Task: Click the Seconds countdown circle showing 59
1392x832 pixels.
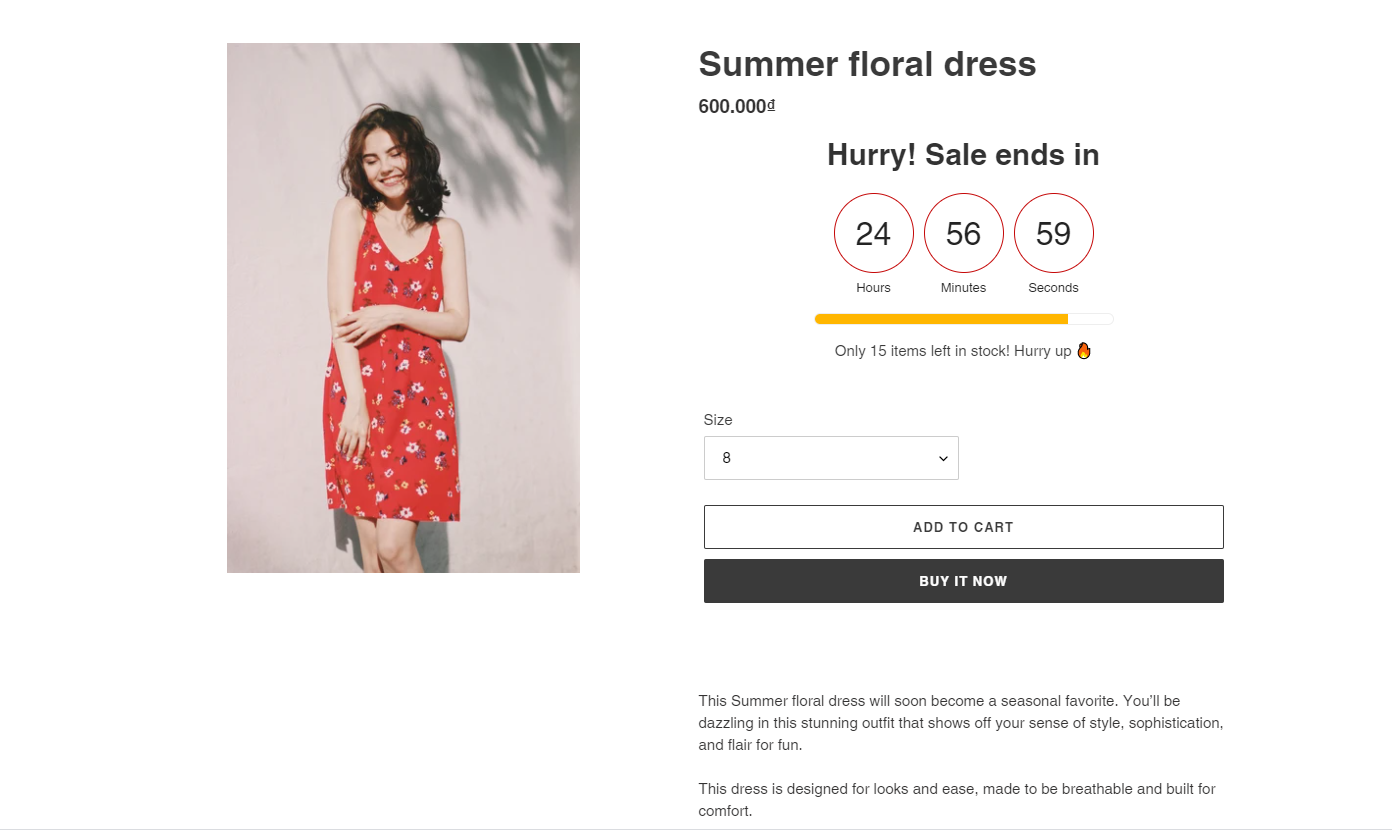Action: point(1053,233)
